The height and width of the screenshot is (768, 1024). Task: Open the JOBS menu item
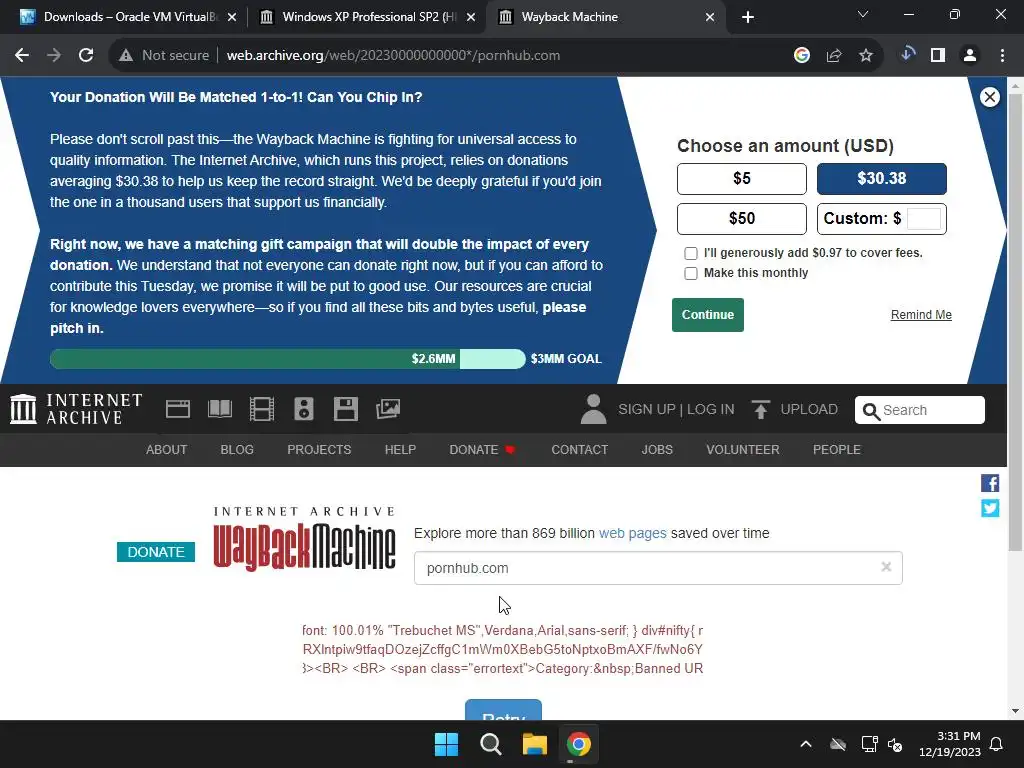click(657, 449)
